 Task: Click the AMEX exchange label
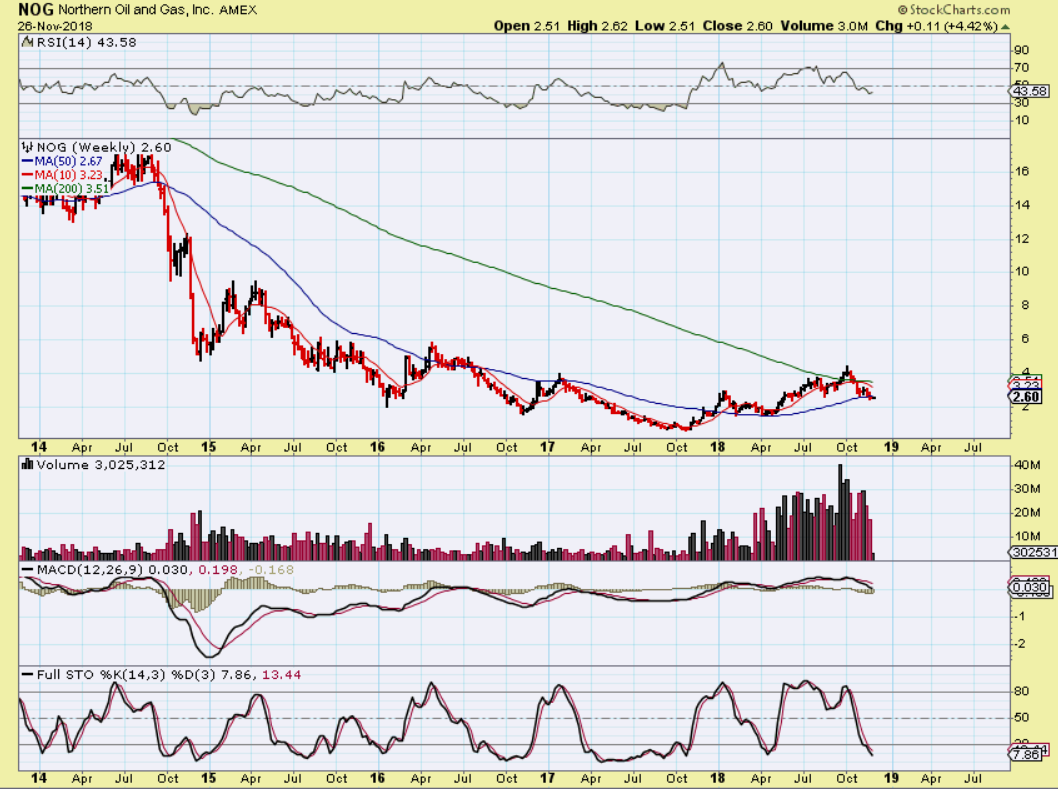[238, 11]
